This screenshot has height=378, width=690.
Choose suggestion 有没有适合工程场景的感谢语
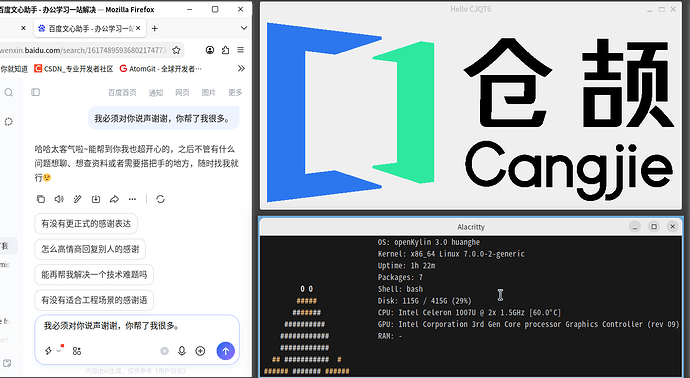[x=94, y=300]
